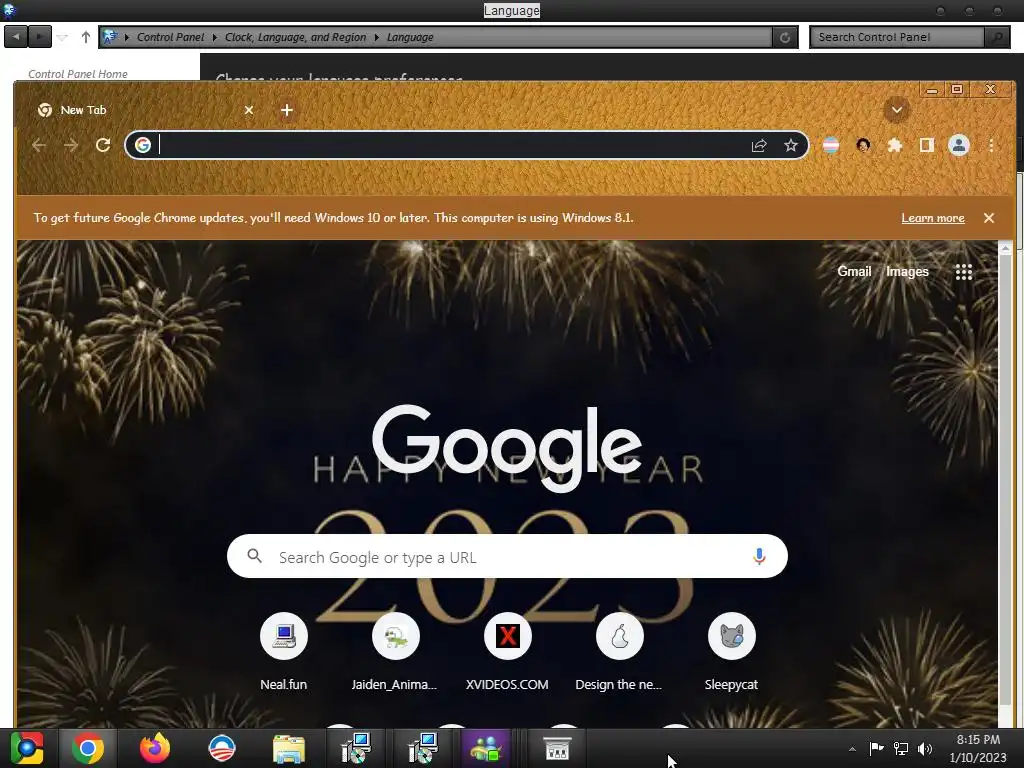
Task: Open the face avatar extension icon
Action: tap(863, 145)
